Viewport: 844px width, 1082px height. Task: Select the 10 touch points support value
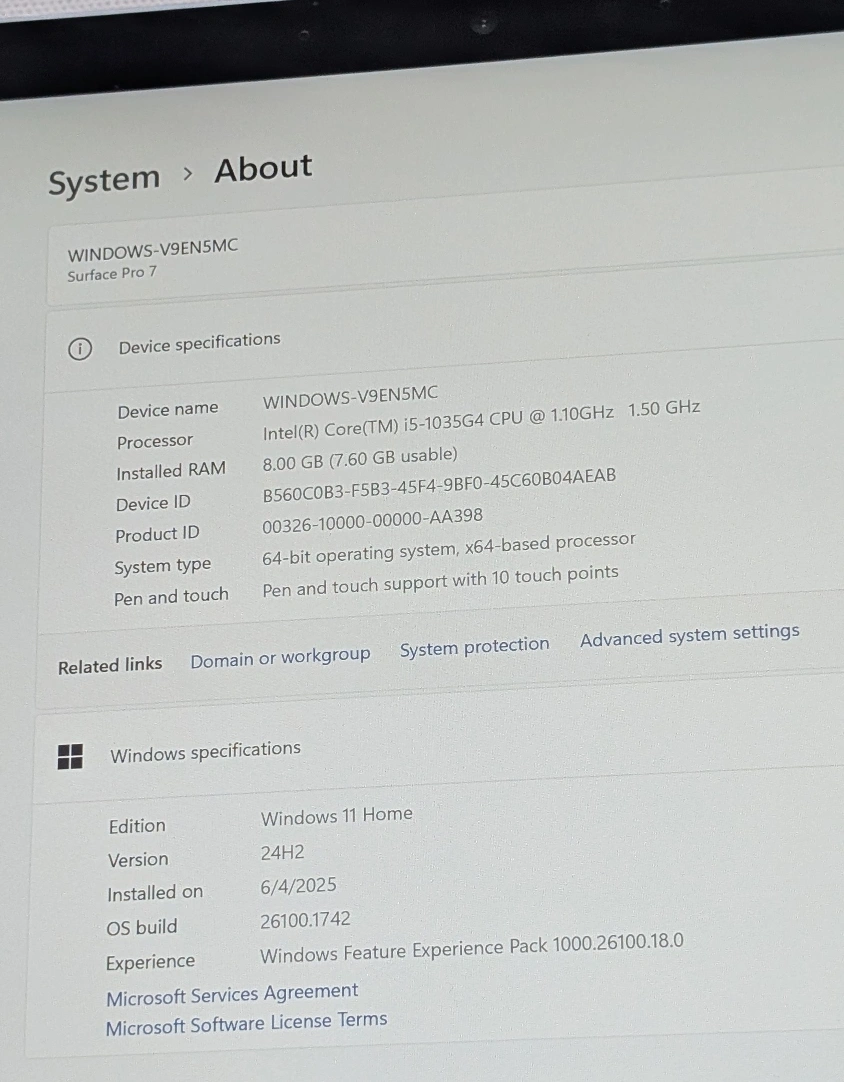440,581
